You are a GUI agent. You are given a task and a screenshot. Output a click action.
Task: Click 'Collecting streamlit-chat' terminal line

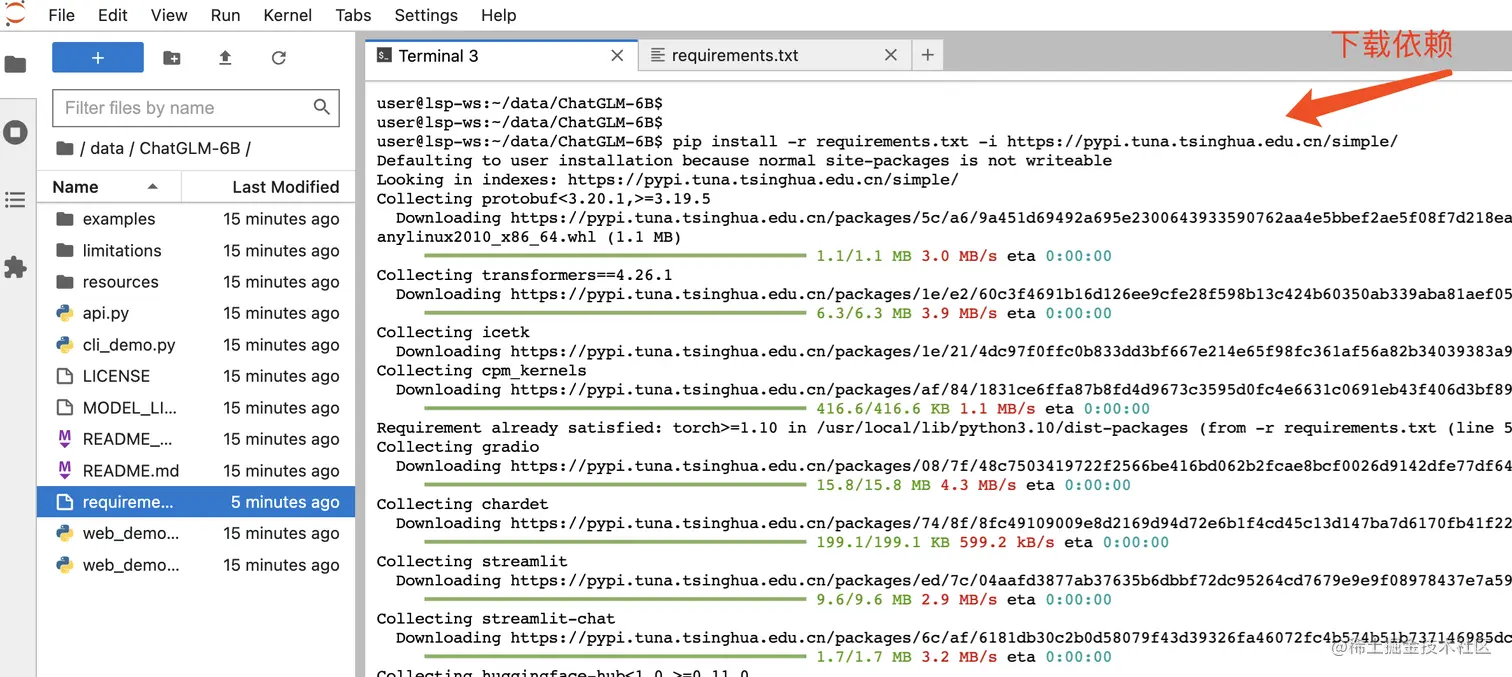click(496, 619)
